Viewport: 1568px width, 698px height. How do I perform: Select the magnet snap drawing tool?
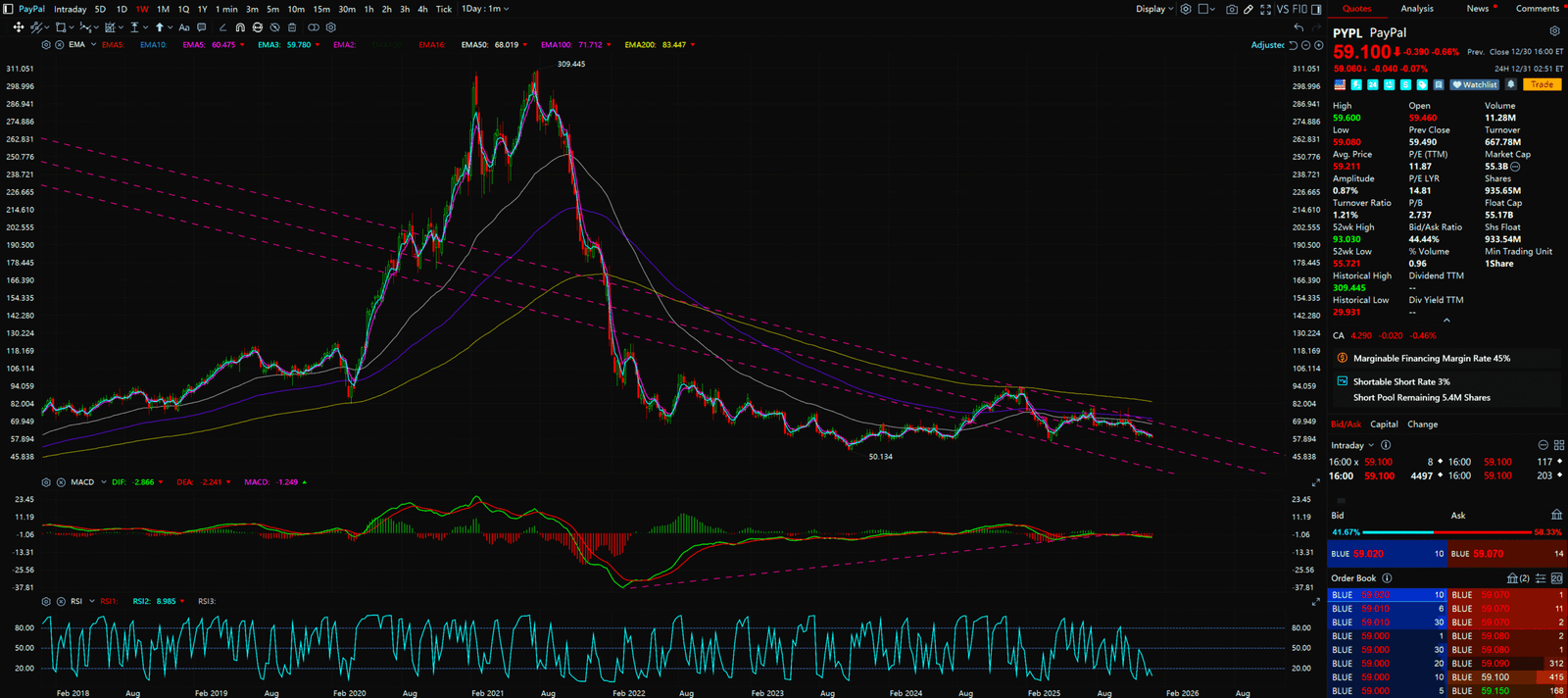click(239, 27)
